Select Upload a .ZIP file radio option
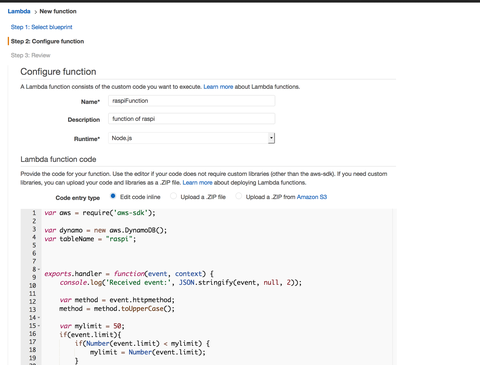Image resolution: width=480 pixels, height=365 pixels. 173,196
